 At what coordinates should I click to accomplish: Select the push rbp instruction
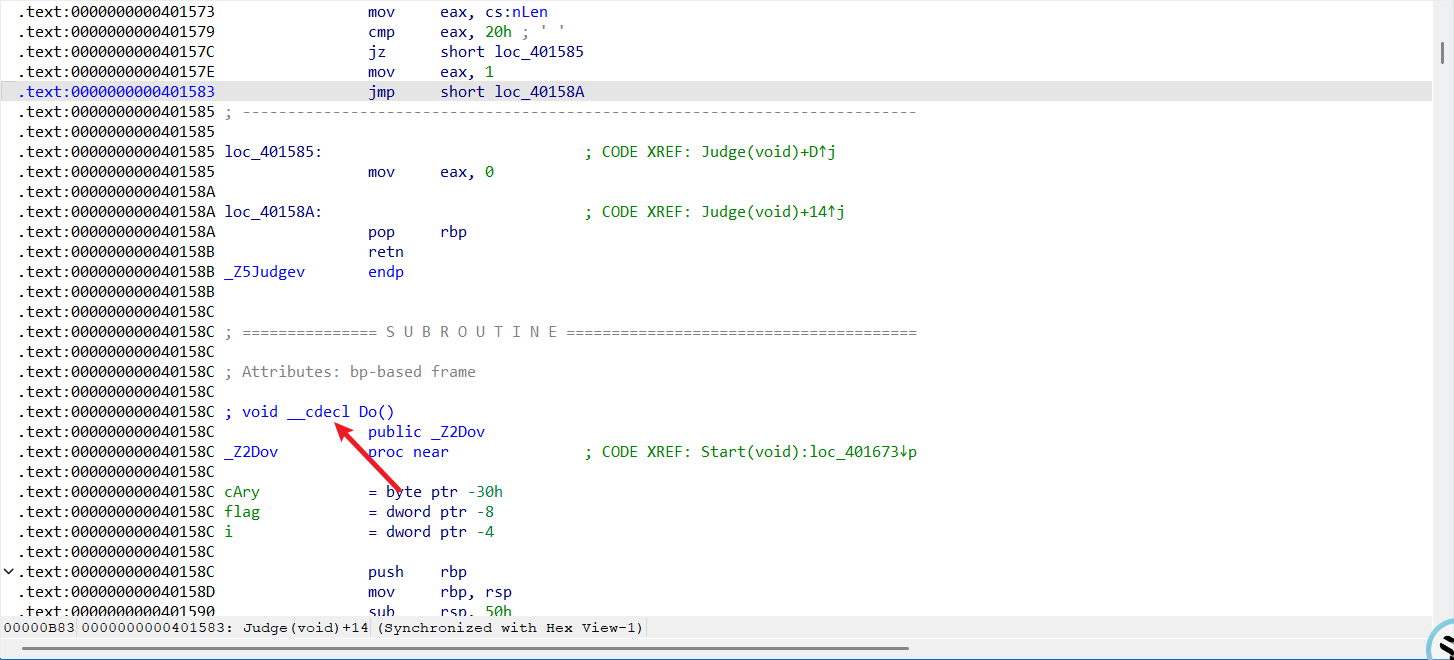417,572
